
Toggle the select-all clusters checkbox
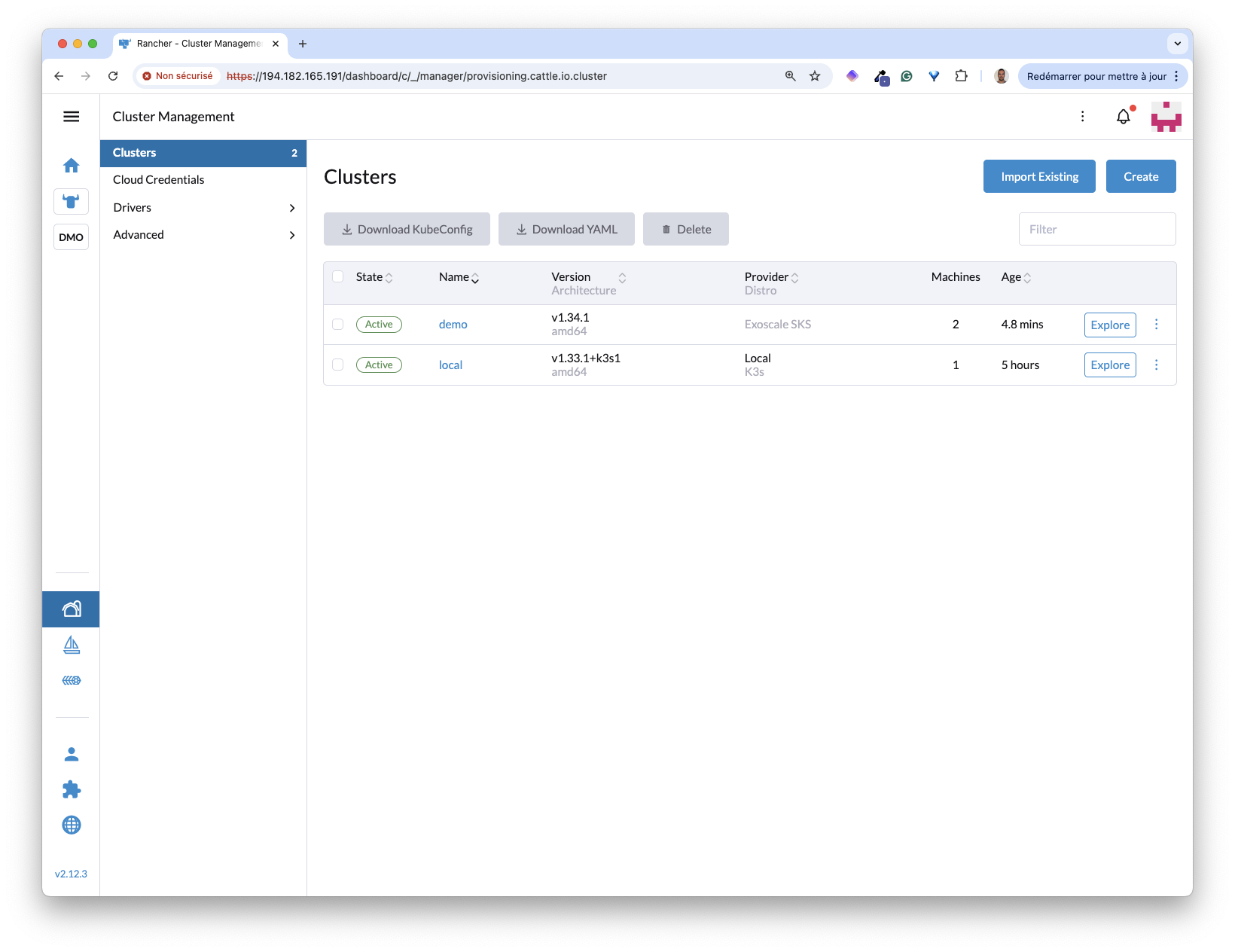point(338,277)
